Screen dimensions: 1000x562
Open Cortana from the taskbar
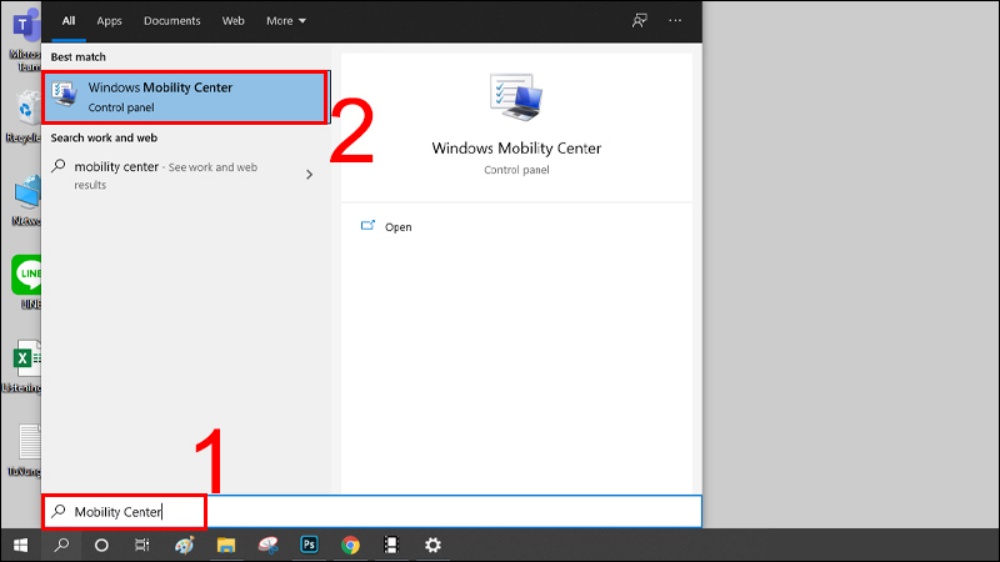point(101,545)
